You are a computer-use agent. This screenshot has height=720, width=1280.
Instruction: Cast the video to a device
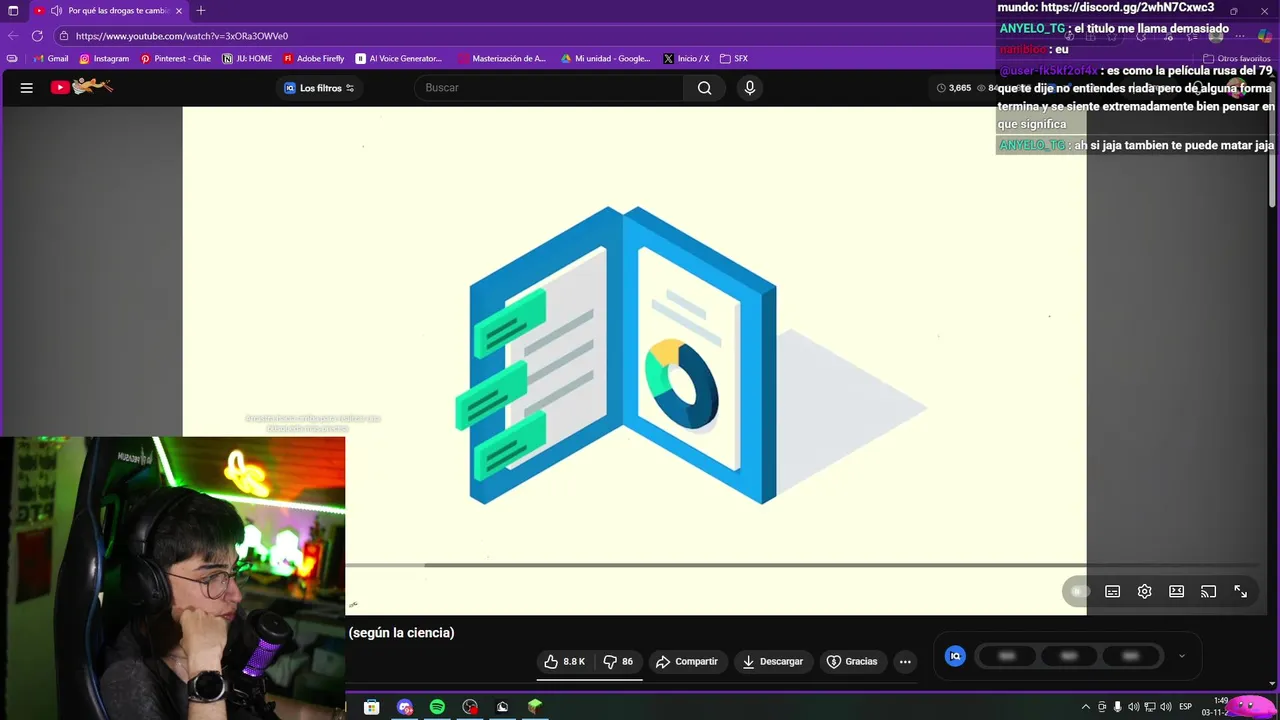click(x=1208, y=592)
